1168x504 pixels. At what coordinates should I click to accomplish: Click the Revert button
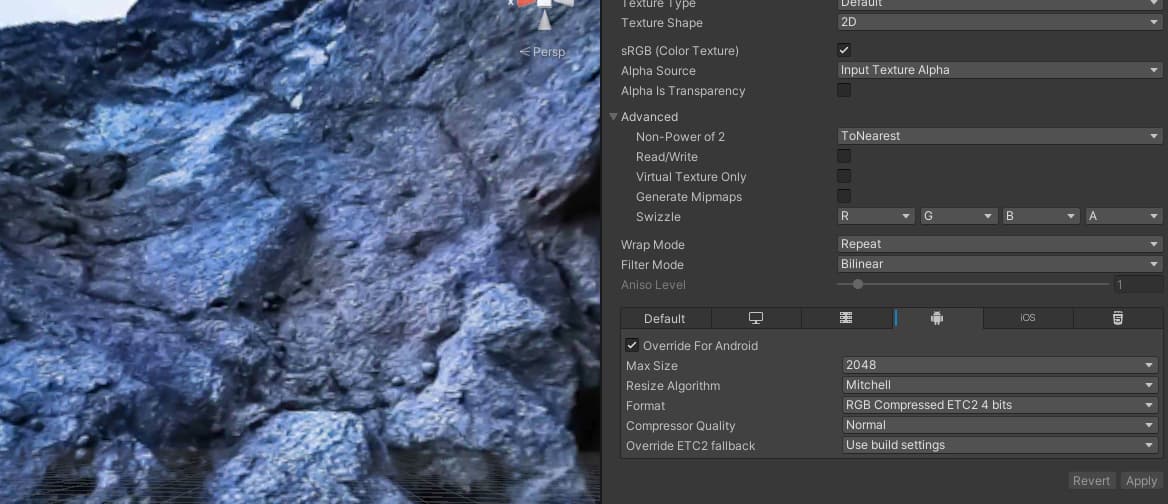tap(1091, 481)
